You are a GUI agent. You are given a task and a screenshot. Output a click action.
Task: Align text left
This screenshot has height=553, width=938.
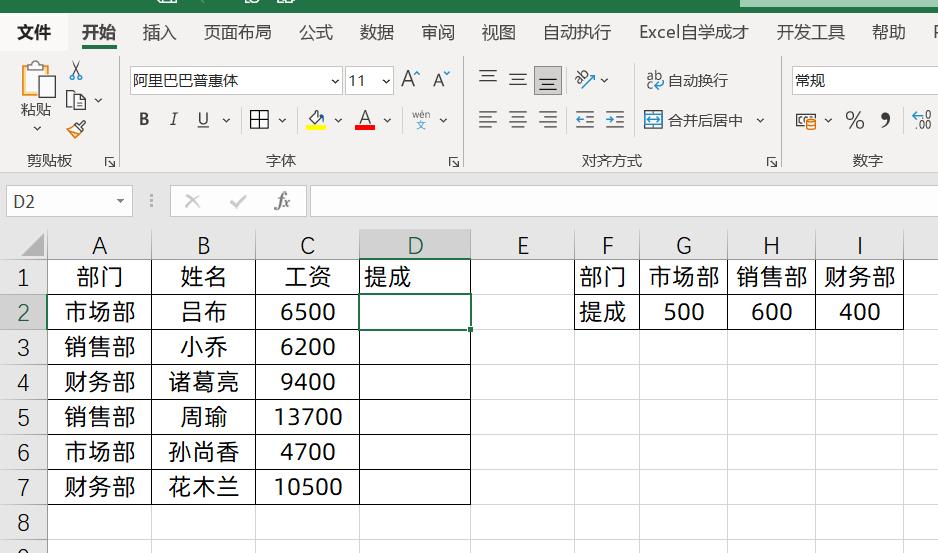pyautogui.click(x=488, y=120)
